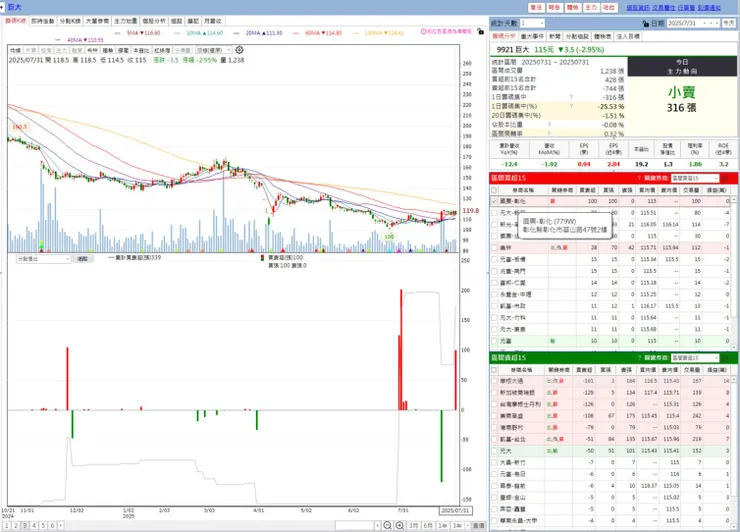This screenshot has height=532, width=740.
Task: Toggle the padlock icon beside 日期
Action: point(646,23)
